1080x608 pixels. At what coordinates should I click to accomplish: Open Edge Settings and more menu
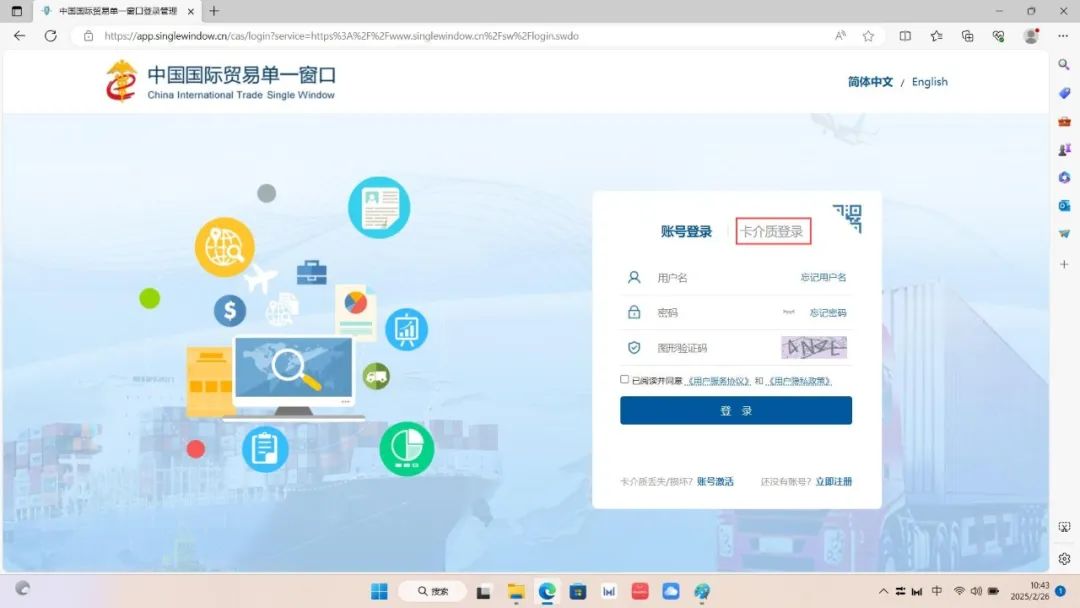(1063, 36)
